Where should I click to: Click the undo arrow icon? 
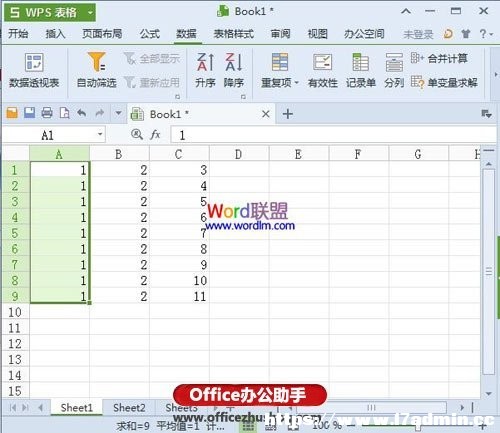[x=82, y=113]
